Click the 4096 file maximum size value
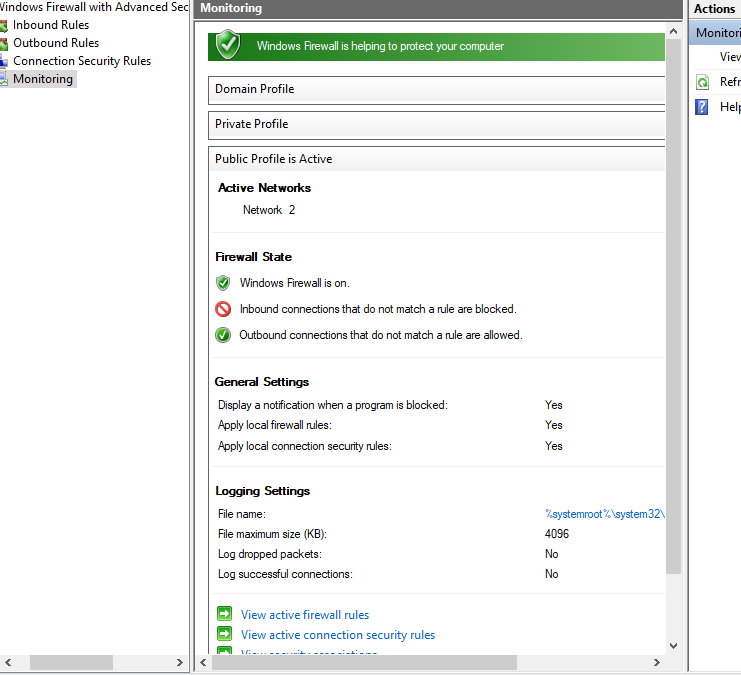 click(557, 534)
